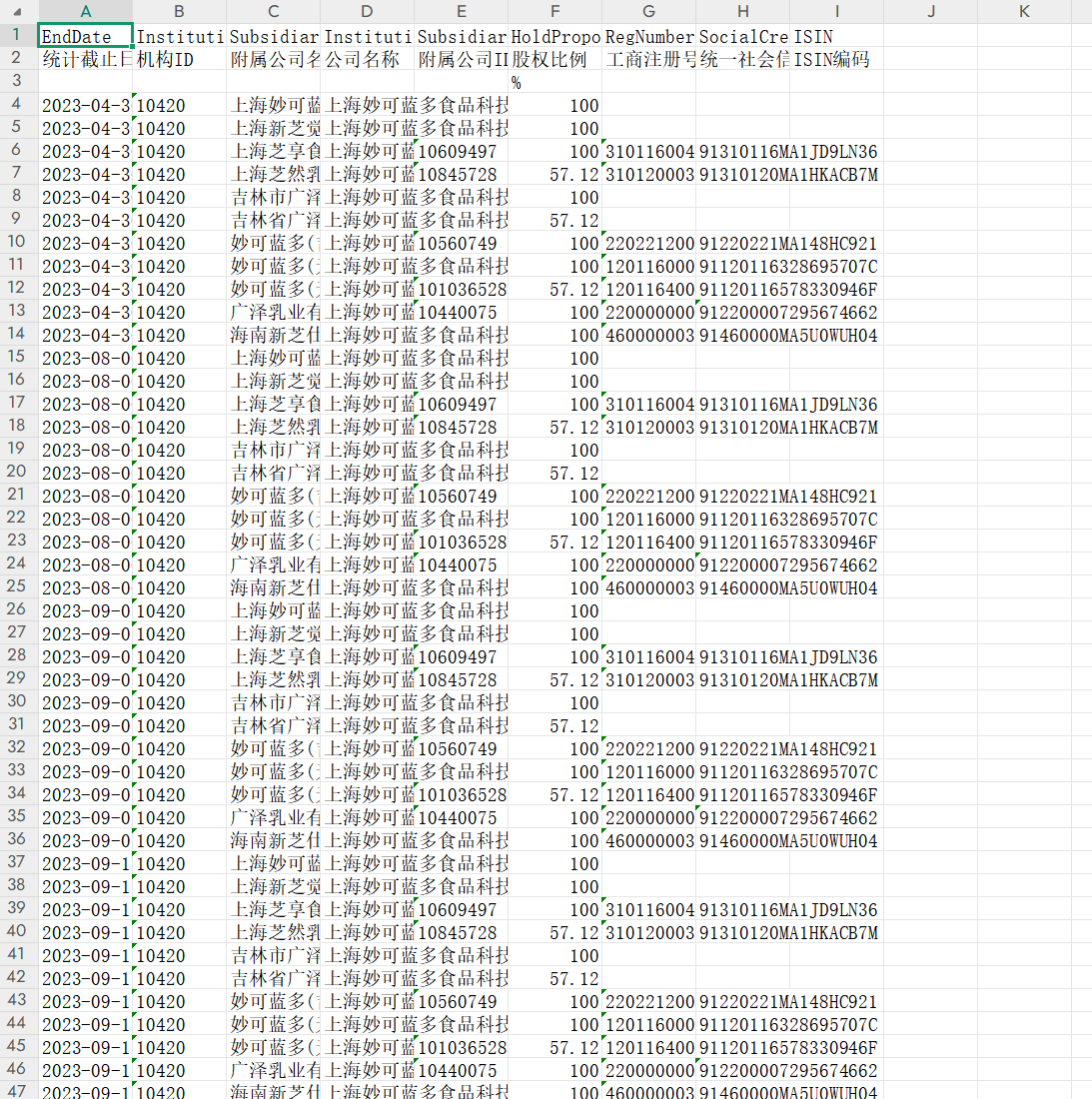Screen dimensions: 1092x1099
Task: Select column D header
Action: pos(368,11)
